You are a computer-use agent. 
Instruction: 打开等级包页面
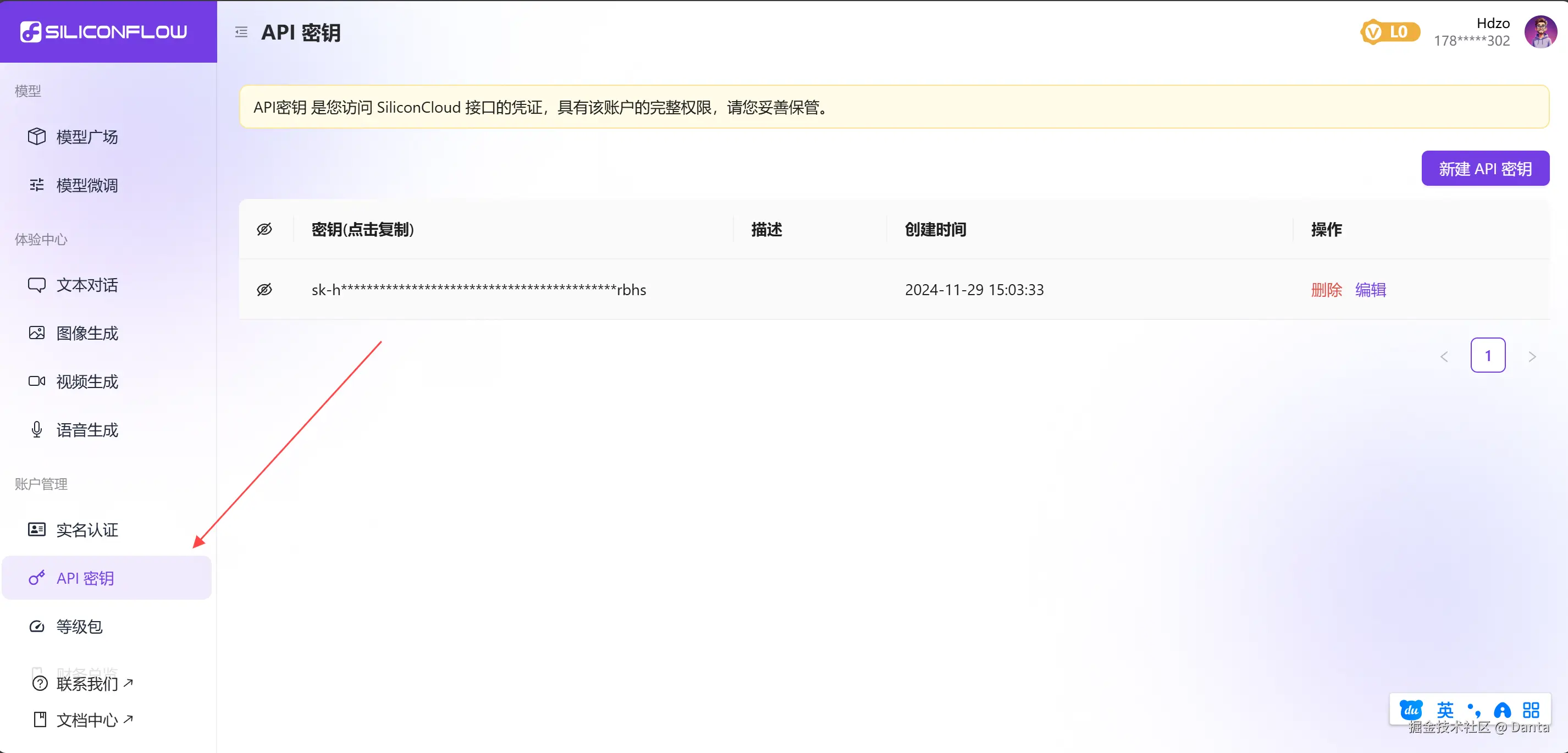pyautogui.click(x=79, y=627)
